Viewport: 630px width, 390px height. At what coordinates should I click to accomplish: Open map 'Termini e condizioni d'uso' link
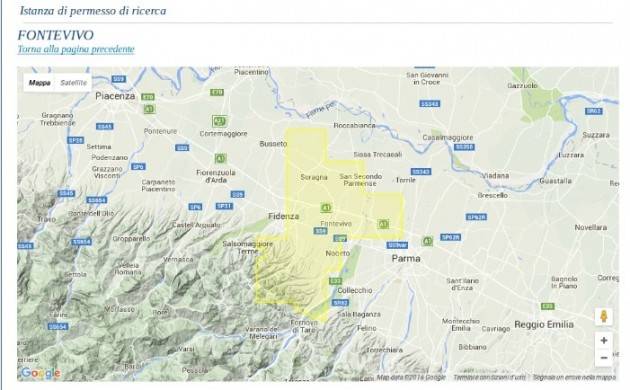[x=489, y=378]
